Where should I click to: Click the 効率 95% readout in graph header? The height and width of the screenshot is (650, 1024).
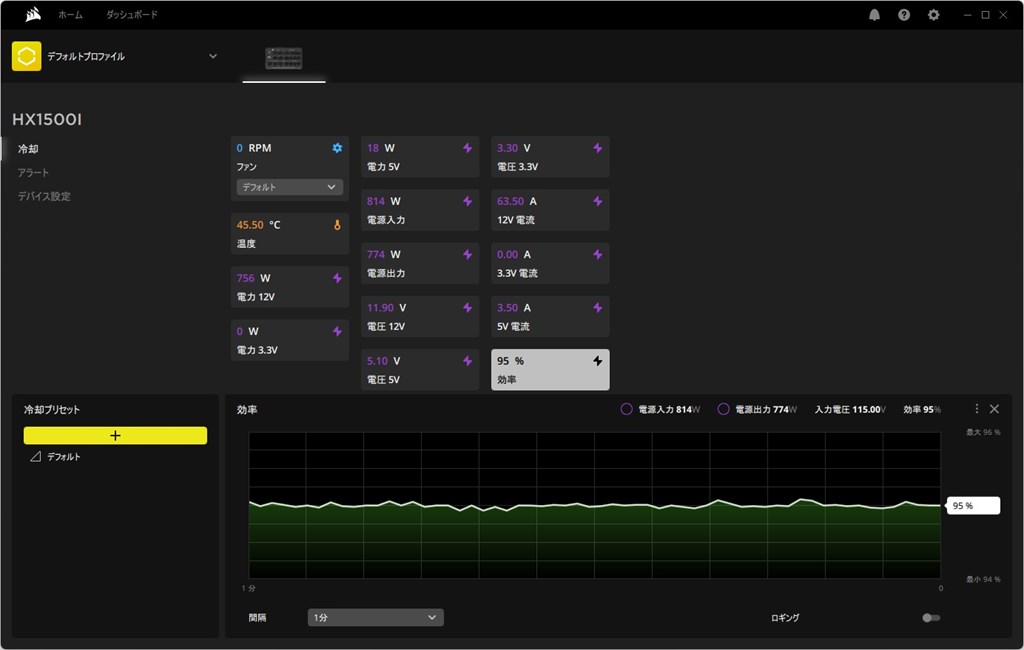922,410
